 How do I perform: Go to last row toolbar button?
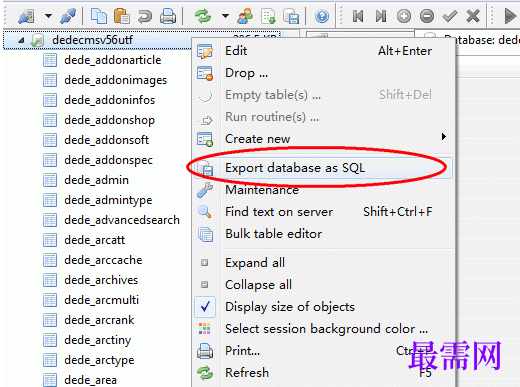coord(381,16)
